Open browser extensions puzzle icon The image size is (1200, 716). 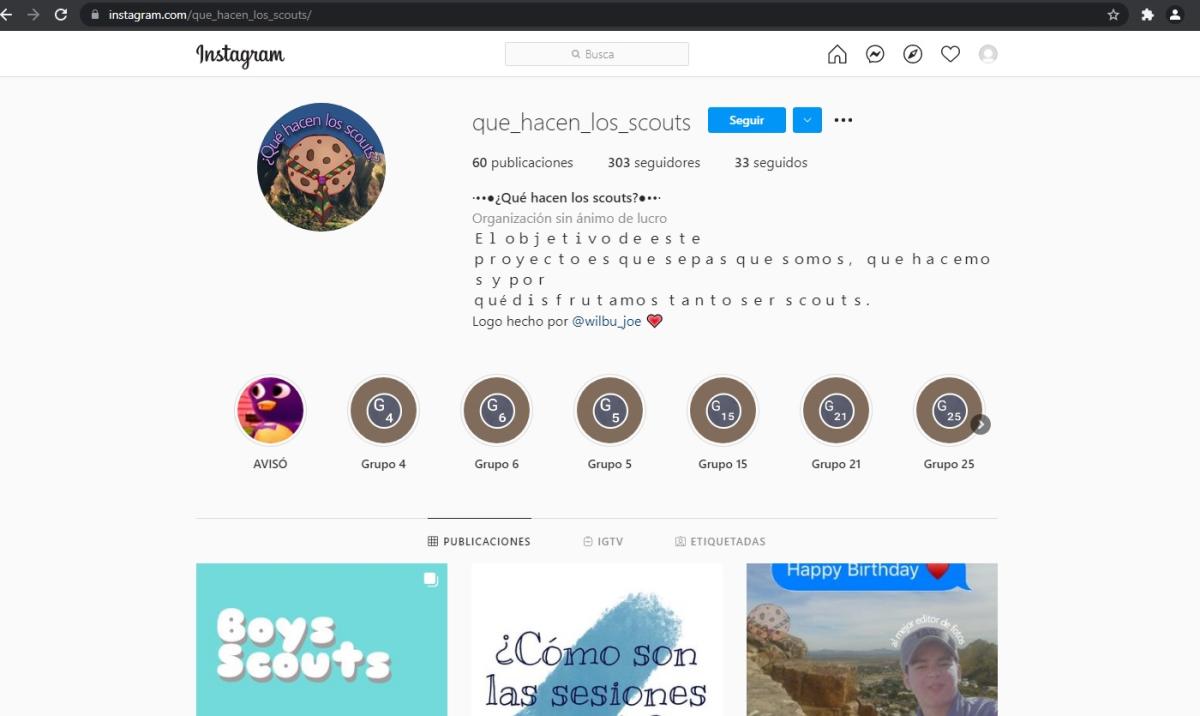point(1147,15)
